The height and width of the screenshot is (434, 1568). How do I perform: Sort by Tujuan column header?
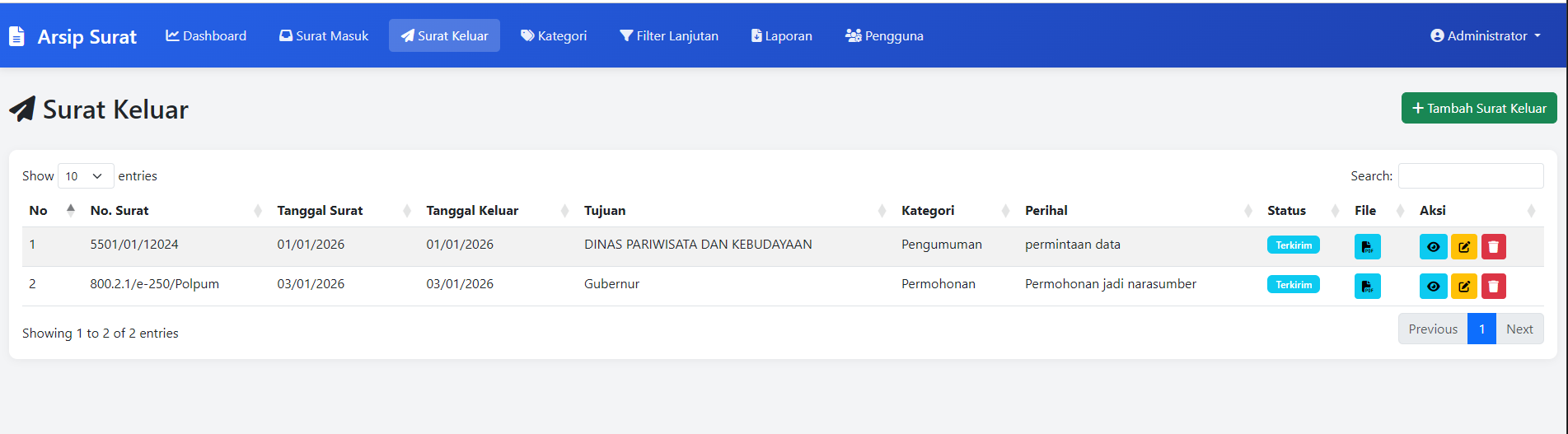coord(736,210)
